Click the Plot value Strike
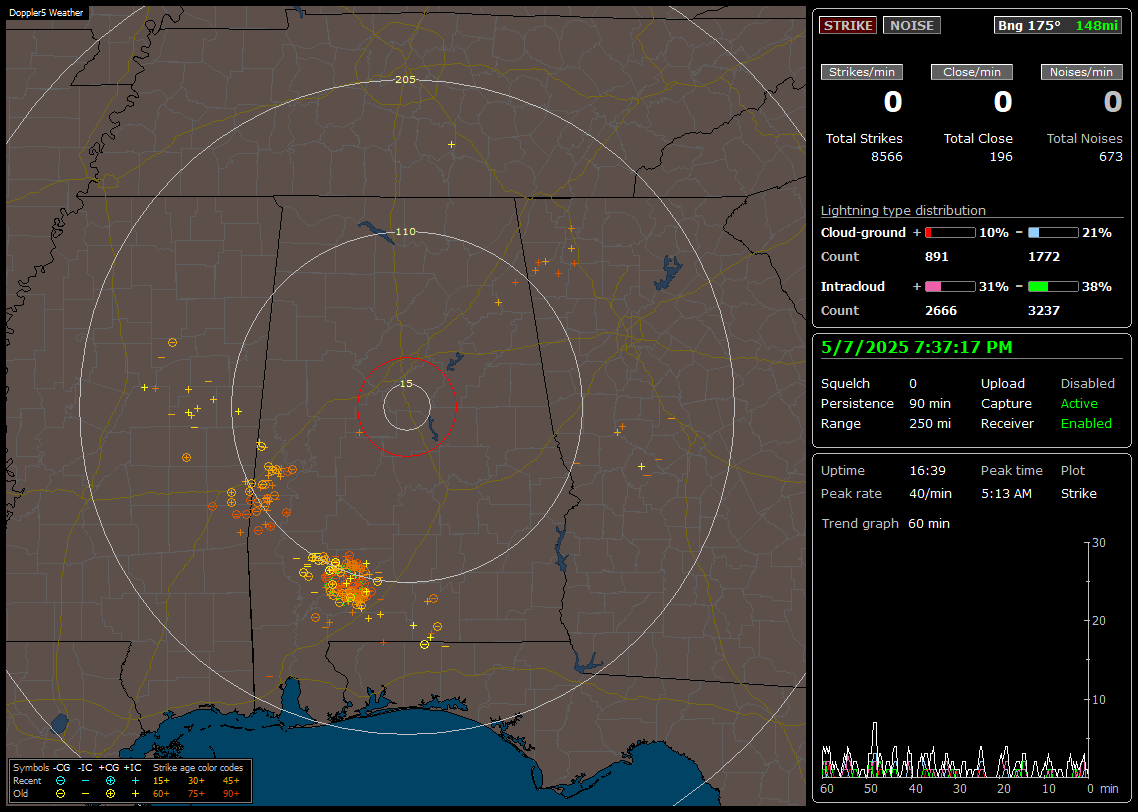1138x812 pixels. pyautogui.click(x=1078, y=493)
